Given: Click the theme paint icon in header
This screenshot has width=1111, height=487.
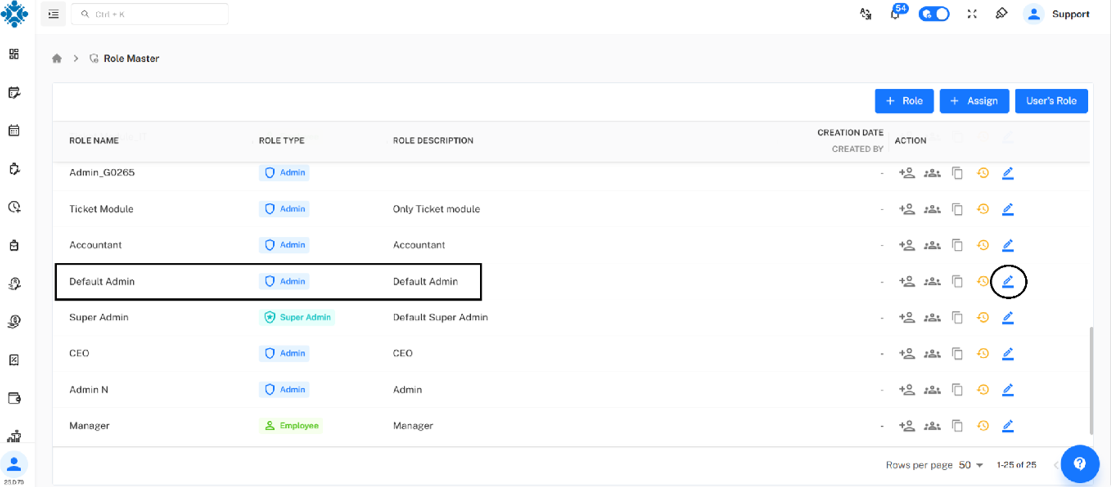Looking at the screenshot, I should click(x=1001, y=14).
